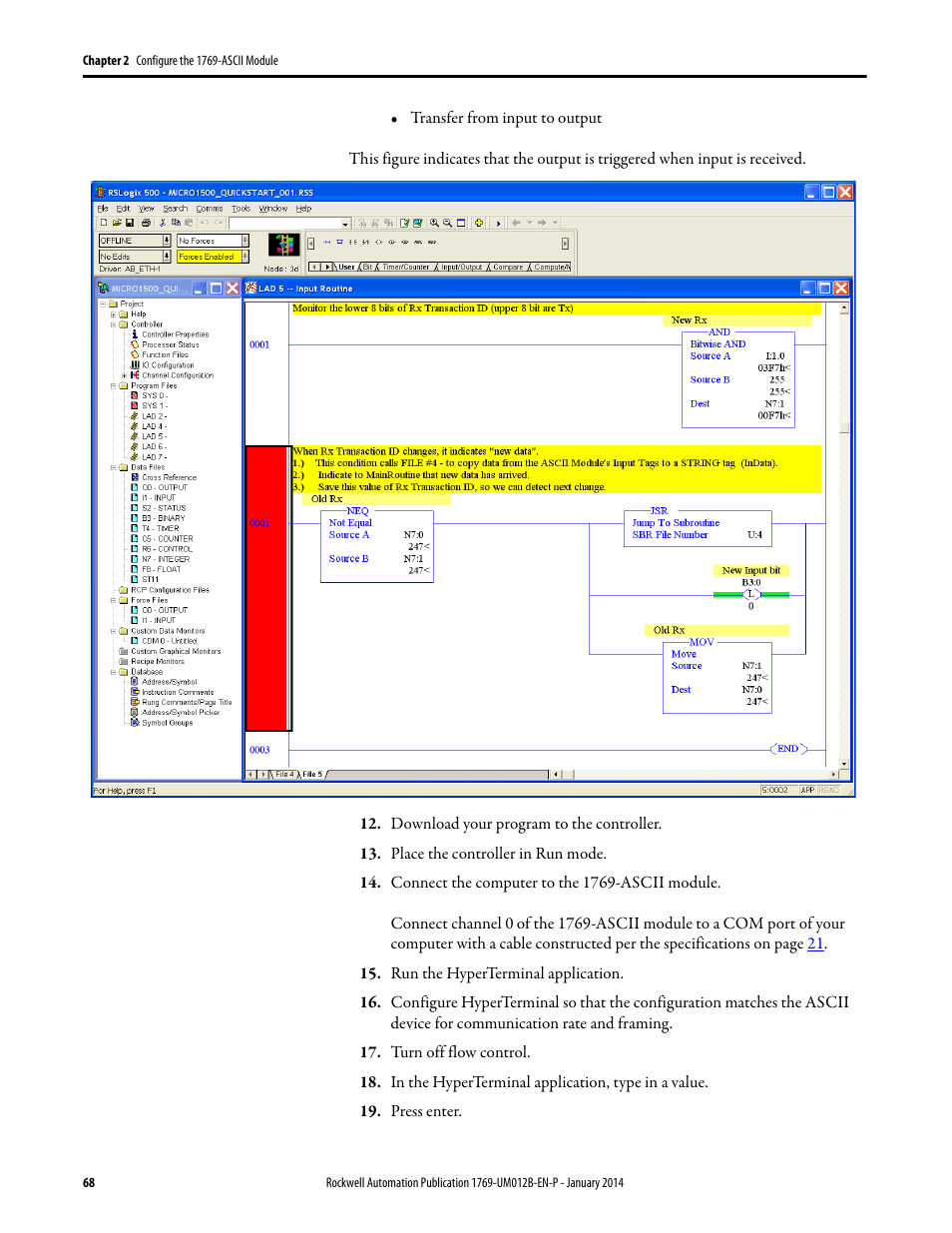Open the Tools menu
The width and height of the screenshot is (952, 1233).
(x=241, y=209)
